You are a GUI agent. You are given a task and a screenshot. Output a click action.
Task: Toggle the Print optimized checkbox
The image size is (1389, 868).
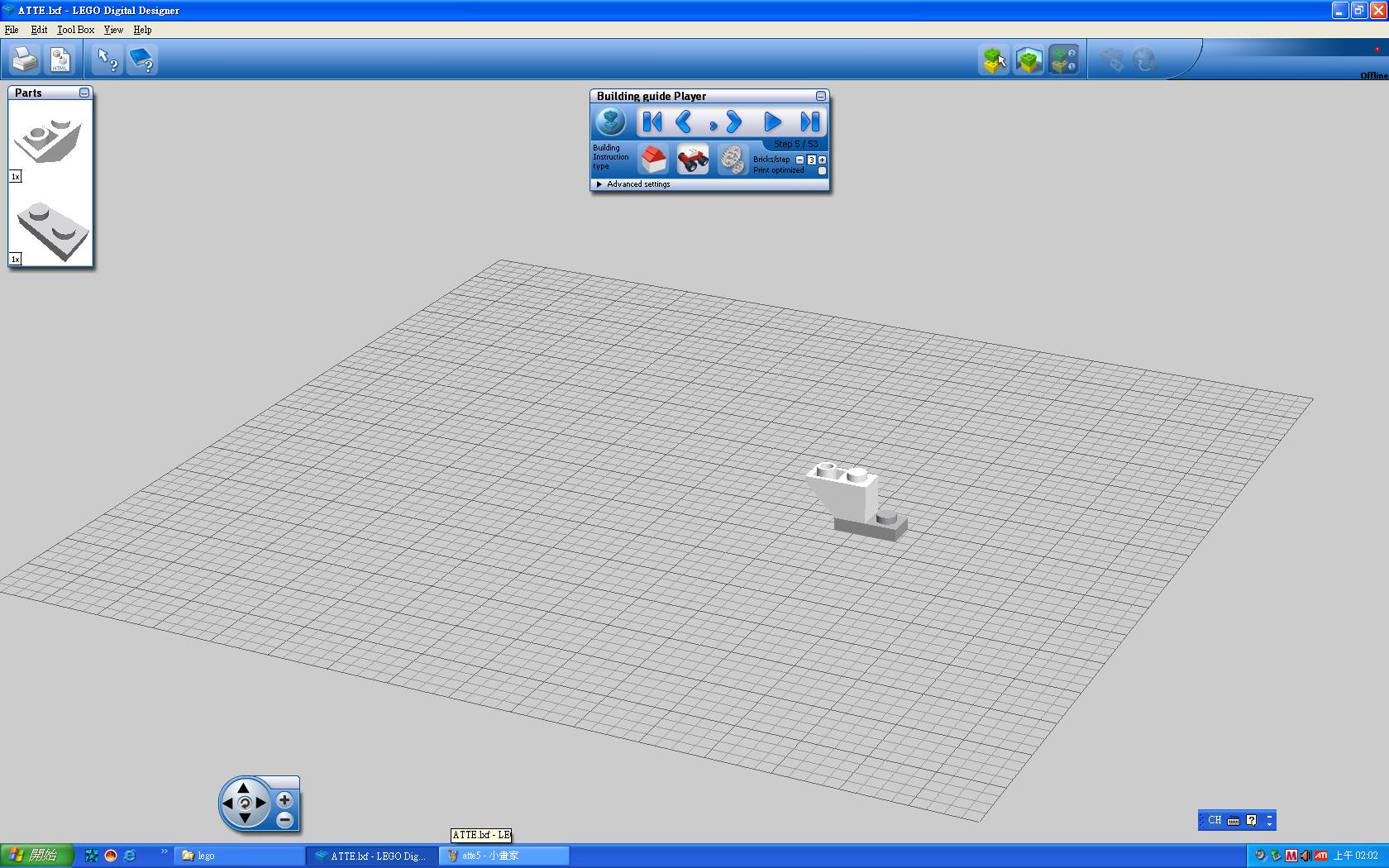pos(822,170)
